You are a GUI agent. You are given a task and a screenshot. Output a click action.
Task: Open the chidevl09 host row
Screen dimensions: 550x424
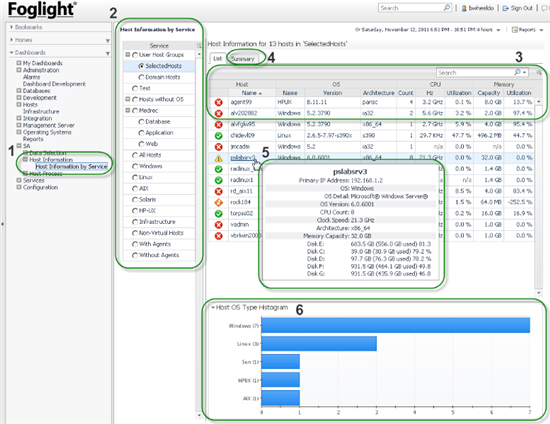click(371, 135)
